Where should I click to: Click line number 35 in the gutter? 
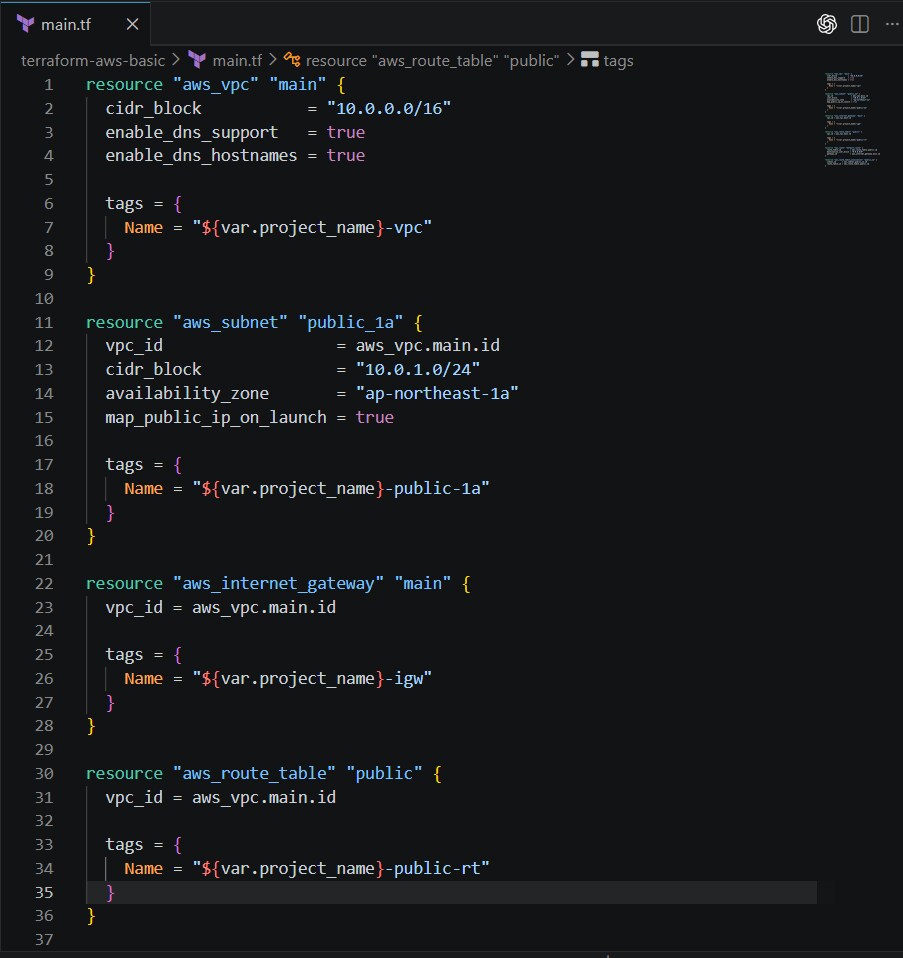[x=44, y=893]
